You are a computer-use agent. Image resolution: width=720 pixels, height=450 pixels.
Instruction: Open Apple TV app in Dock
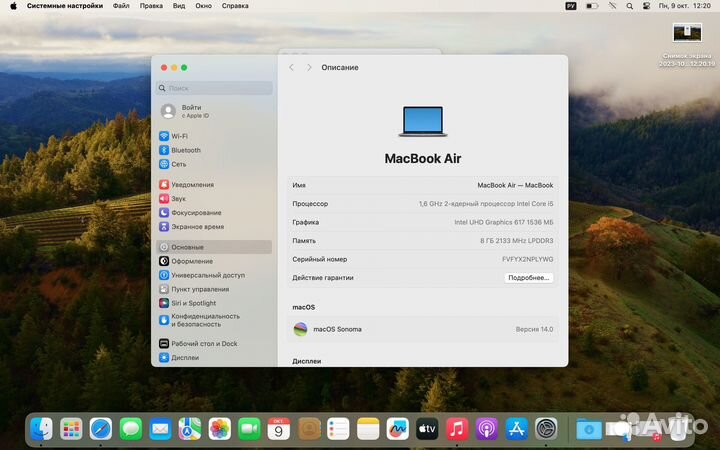pyautogui.click(x=427, y=429)
